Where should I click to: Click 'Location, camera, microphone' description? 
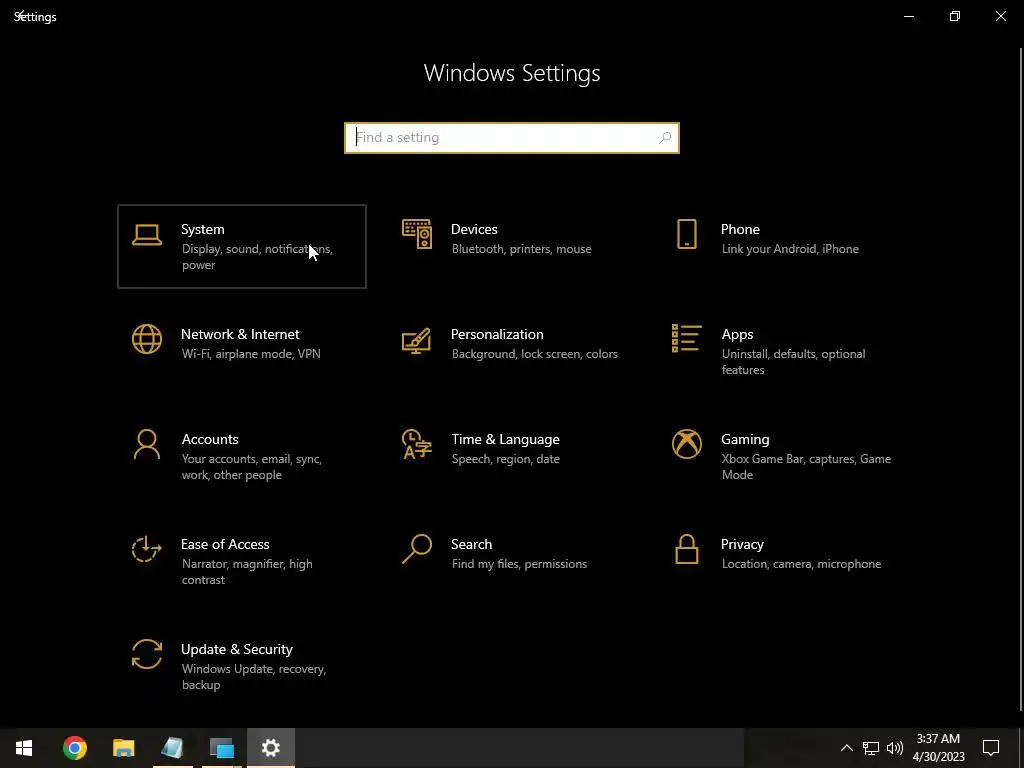pos(801,564)
